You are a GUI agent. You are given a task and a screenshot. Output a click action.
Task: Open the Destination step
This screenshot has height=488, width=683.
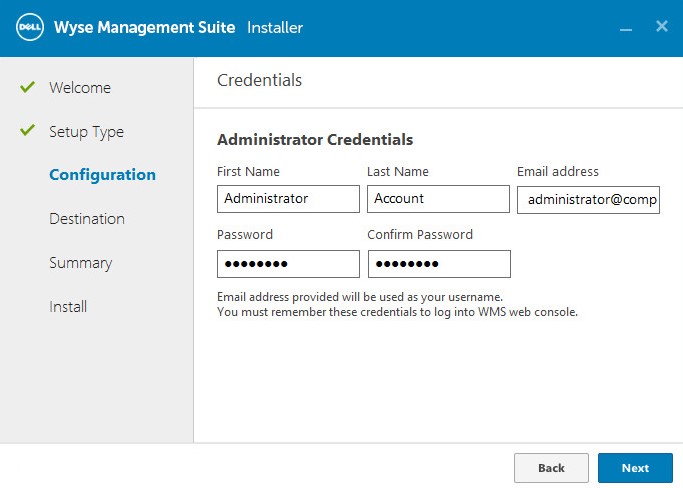pos(87,219)
